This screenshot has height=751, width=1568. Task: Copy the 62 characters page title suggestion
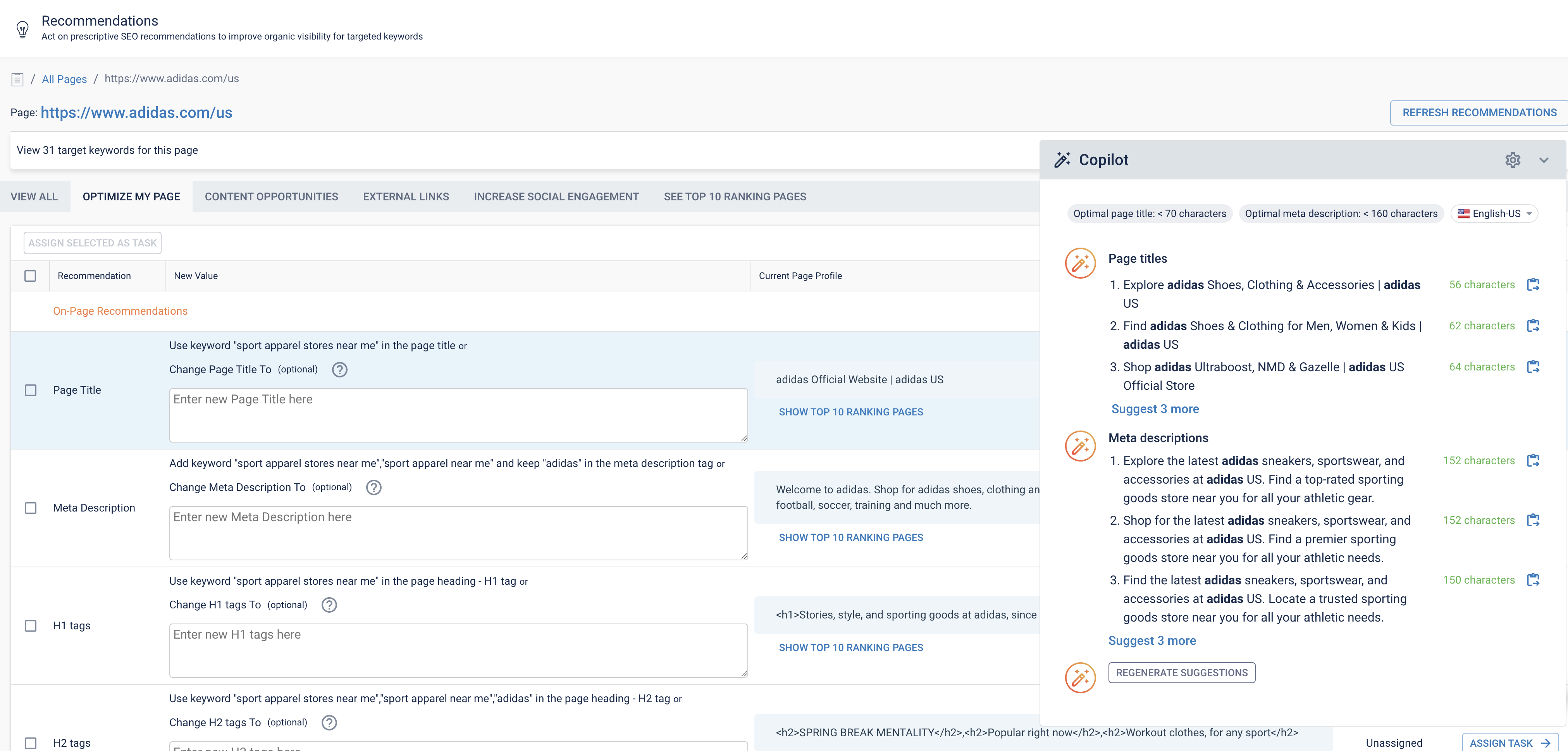click(1533, 326)
